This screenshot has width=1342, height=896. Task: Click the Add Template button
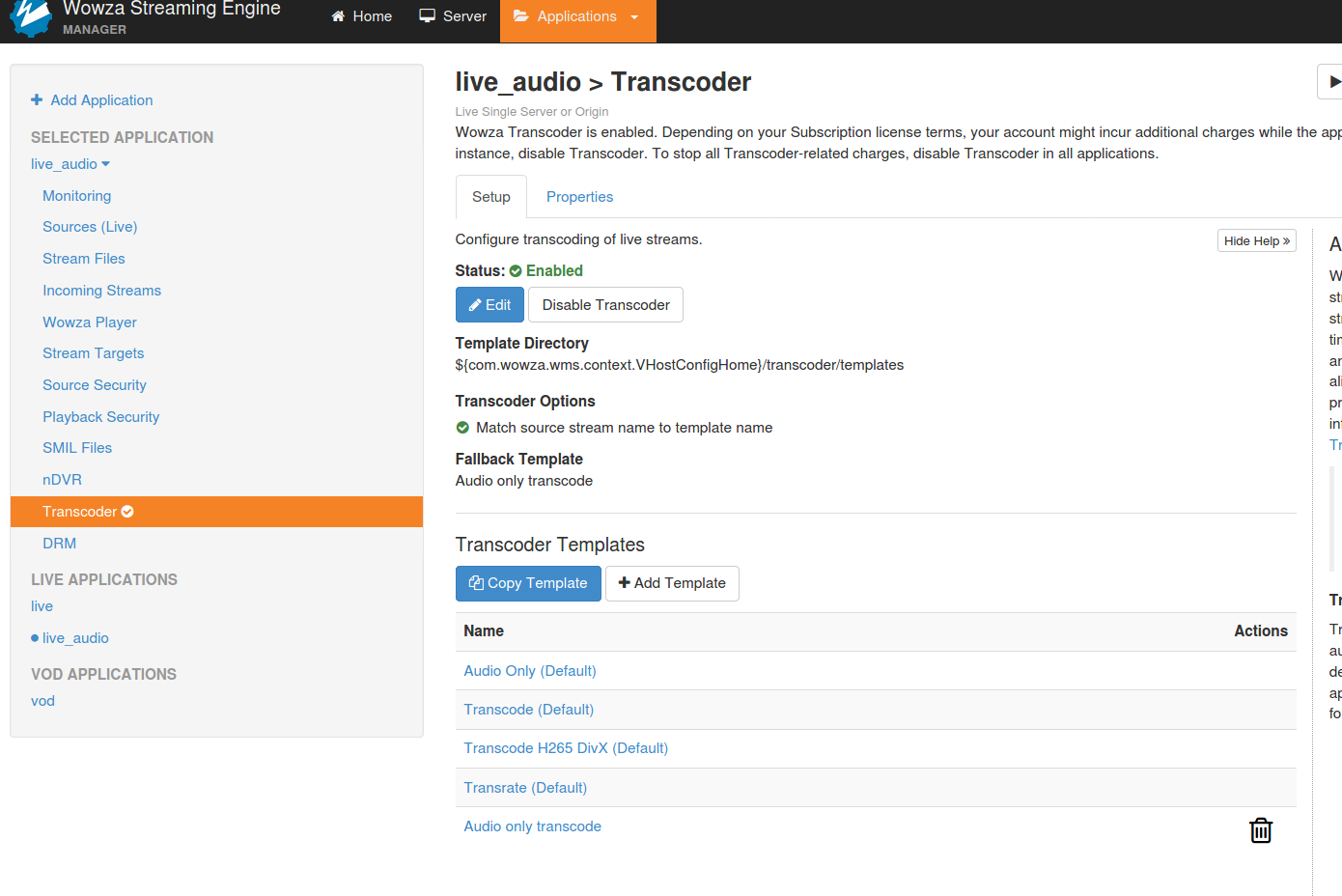coord(672,583)
